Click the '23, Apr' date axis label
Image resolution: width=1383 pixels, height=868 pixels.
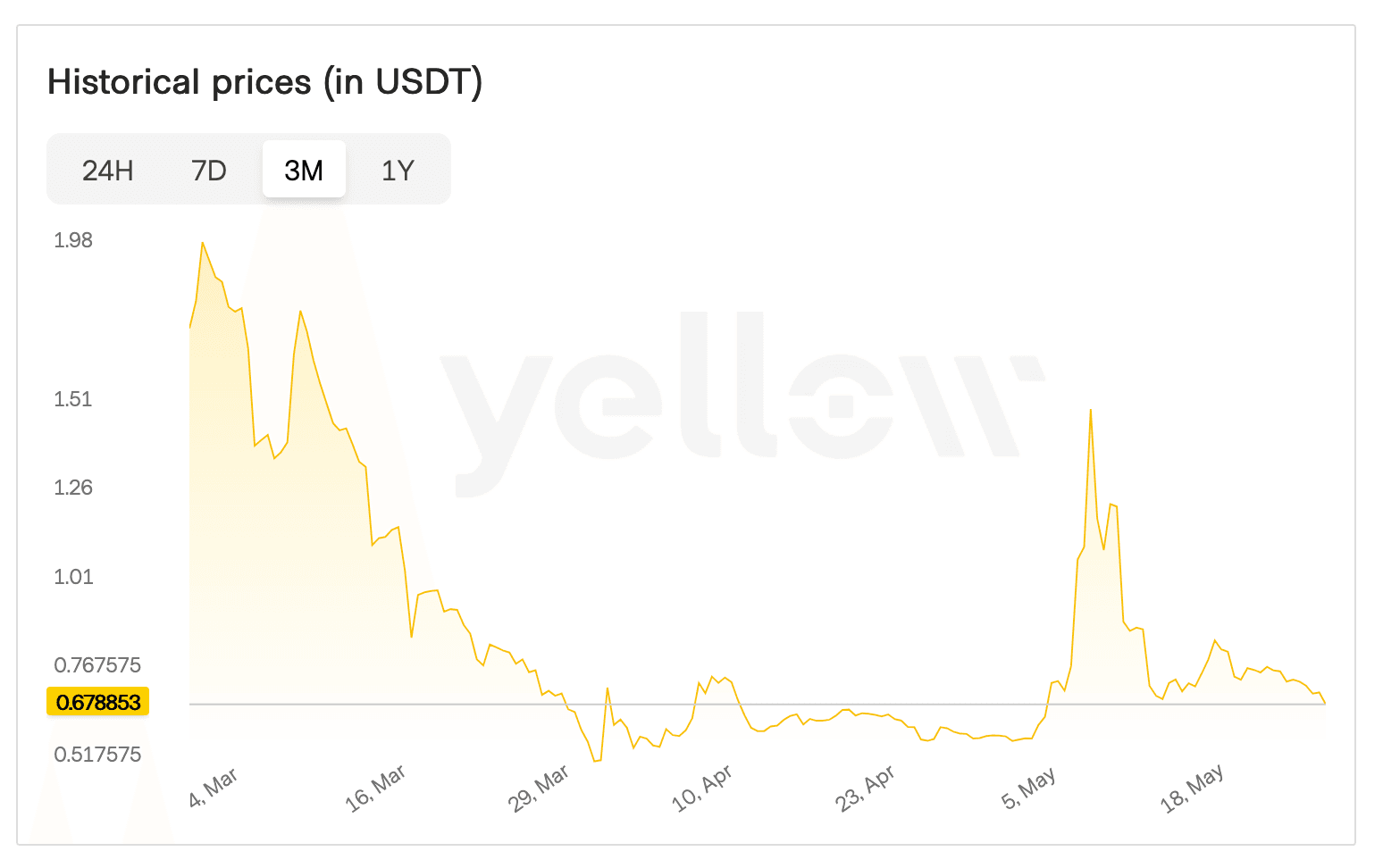point(865,789)
